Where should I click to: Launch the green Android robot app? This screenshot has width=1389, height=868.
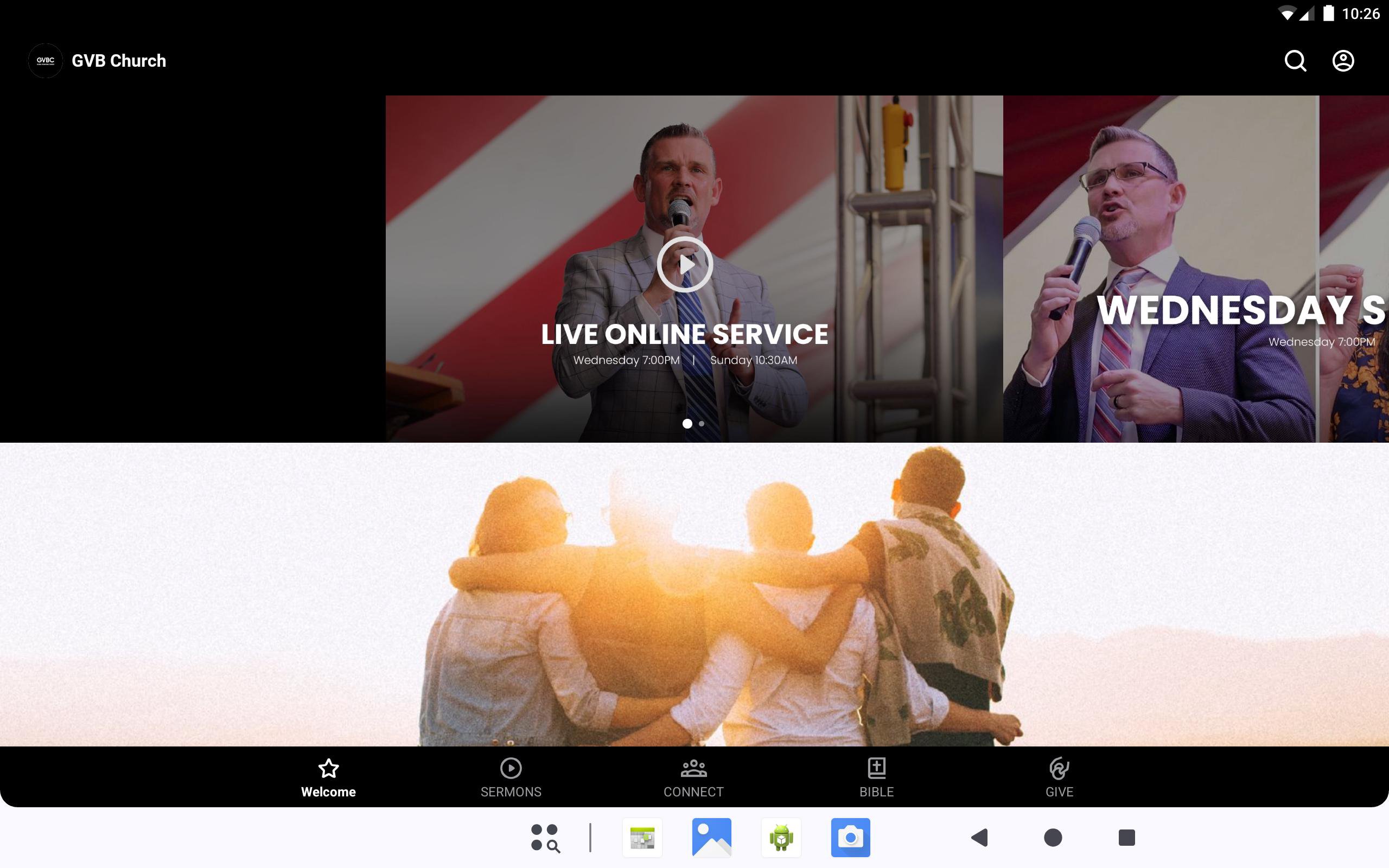[x=781, y=838]
